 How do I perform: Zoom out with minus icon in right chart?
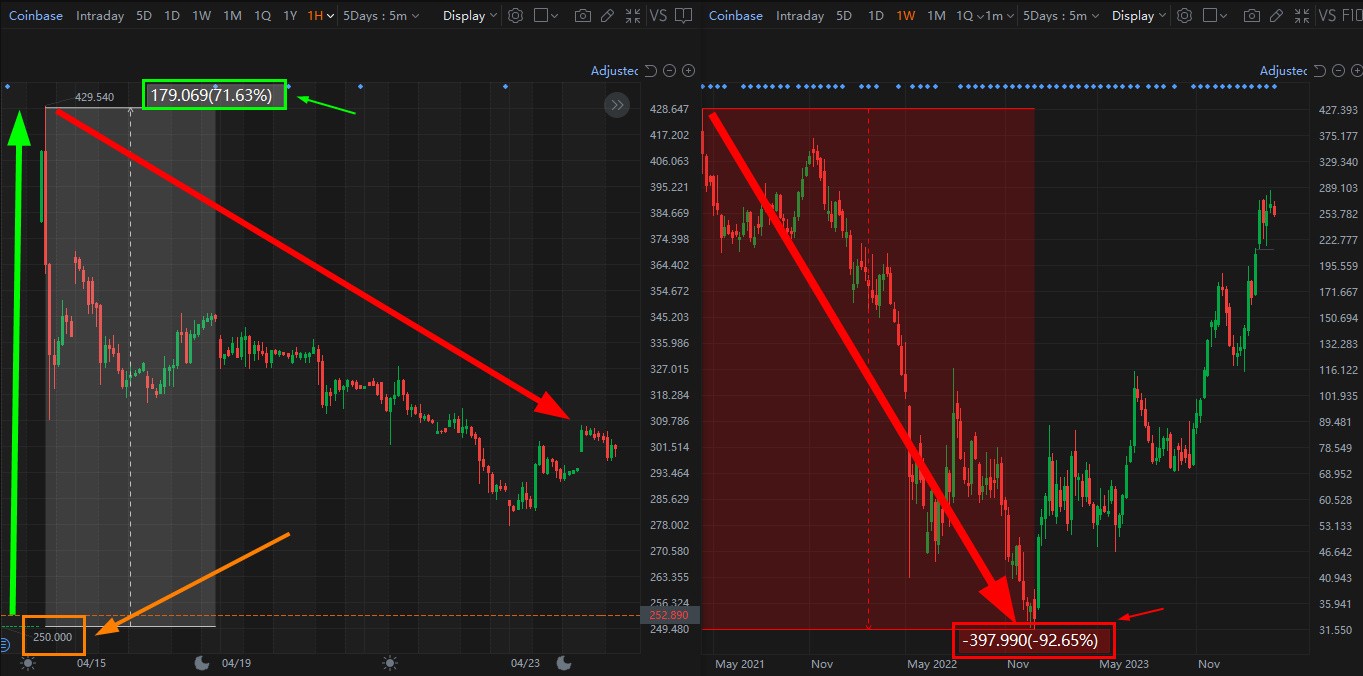tap(1338, 70)
